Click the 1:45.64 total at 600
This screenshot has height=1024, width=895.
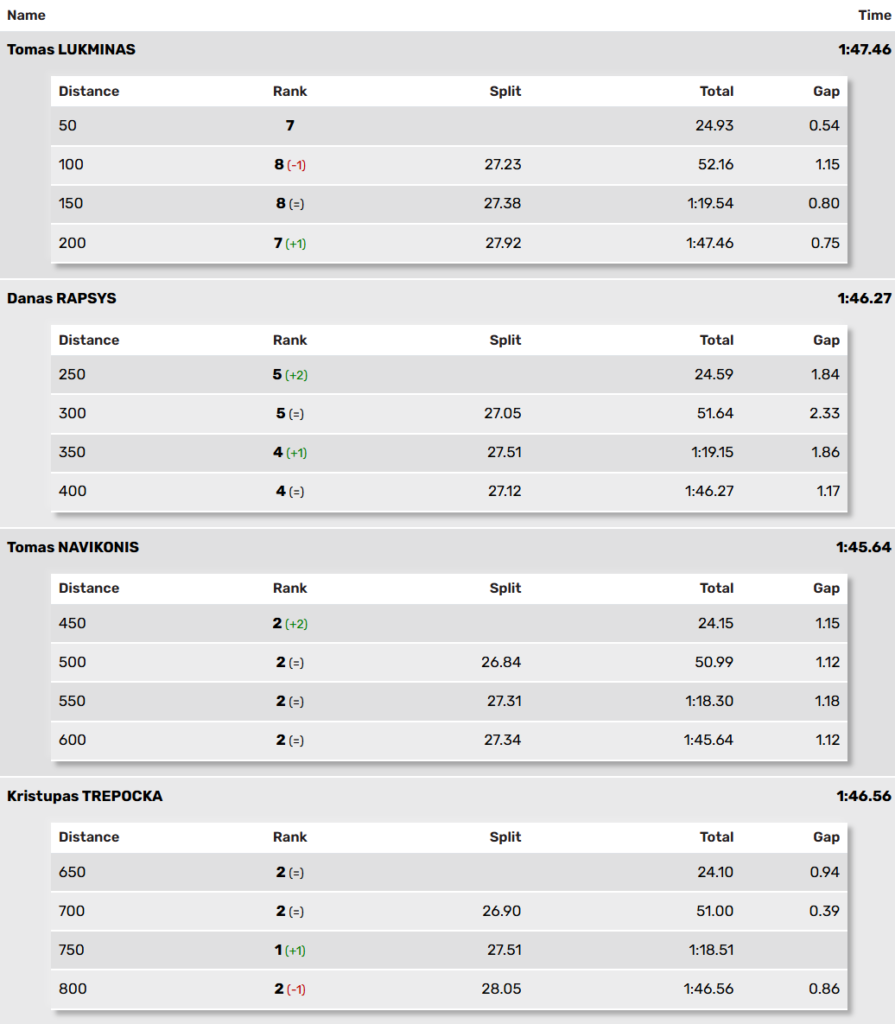708,740
